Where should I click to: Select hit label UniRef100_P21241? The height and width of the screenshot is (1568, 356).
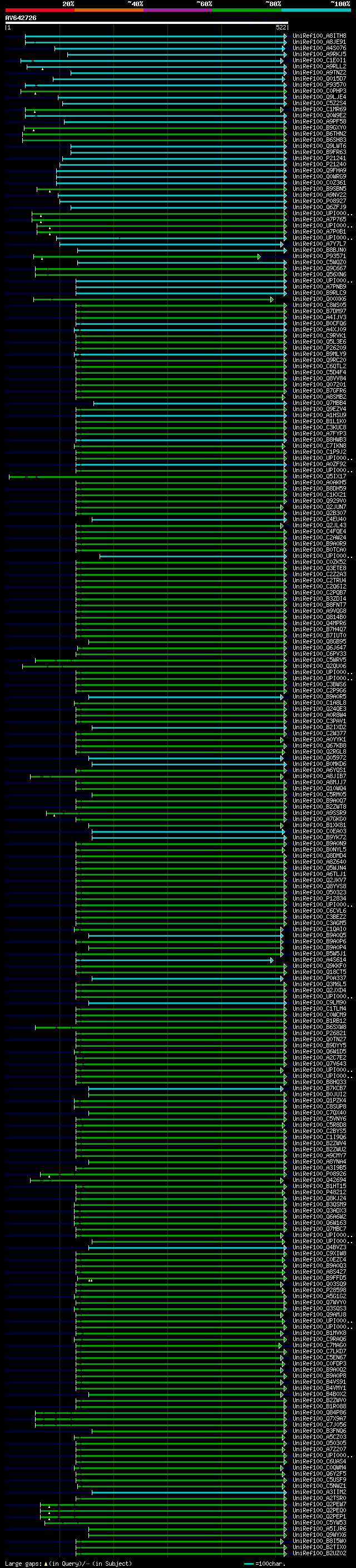click(319, 159)
